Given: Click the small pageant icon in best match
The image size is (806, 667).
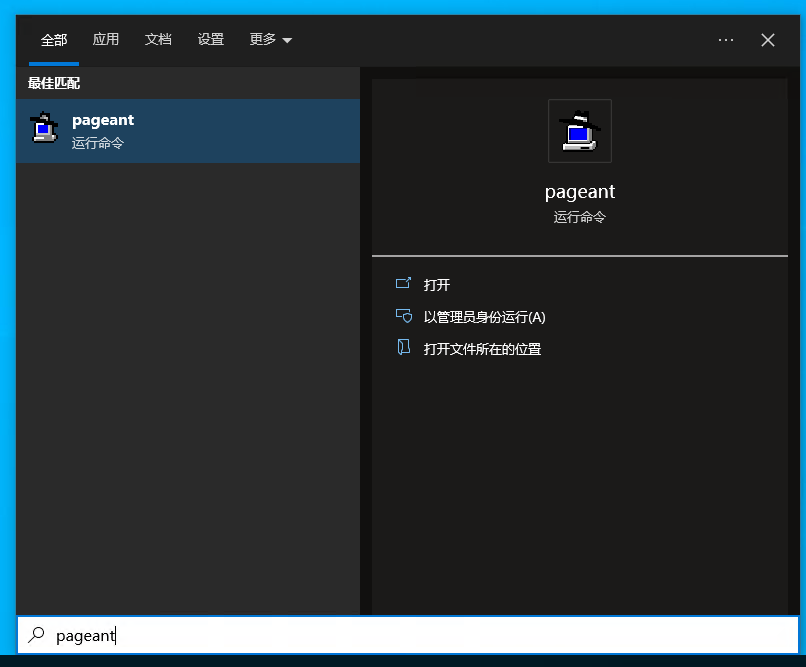Looking at the screenshot, I should click(x=44, y=129).
